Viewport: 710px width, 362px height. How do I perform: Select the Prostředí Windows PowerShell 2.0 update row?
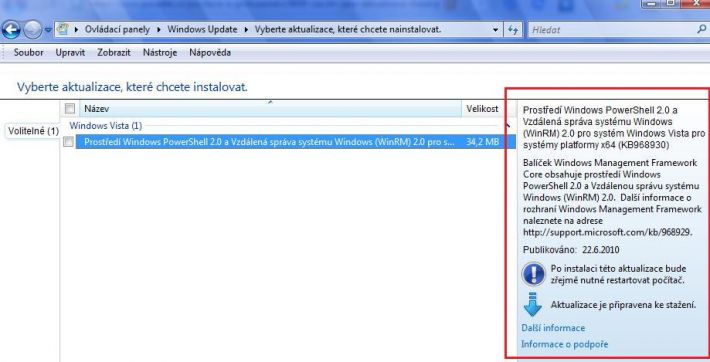[x=295, y=142]
